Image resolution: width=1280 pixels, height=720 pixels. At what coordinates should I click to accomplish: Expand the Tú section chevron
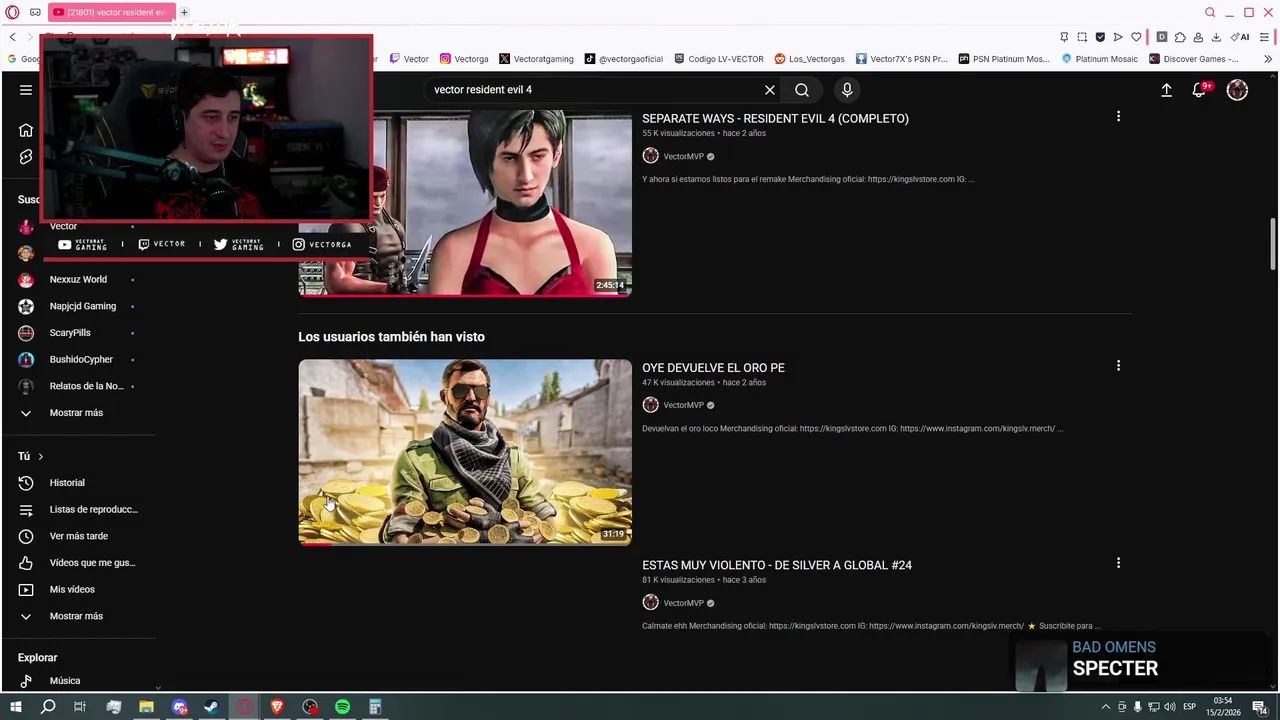click(x=40, y=456)
